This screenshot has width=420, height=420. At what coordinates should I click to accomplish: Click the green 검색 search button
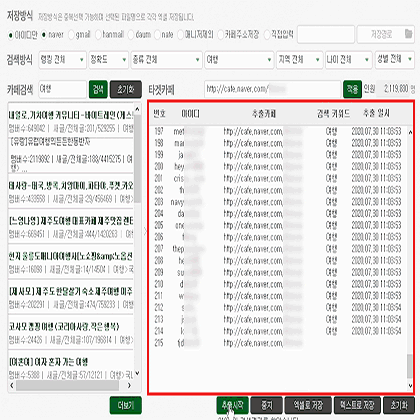98,89
